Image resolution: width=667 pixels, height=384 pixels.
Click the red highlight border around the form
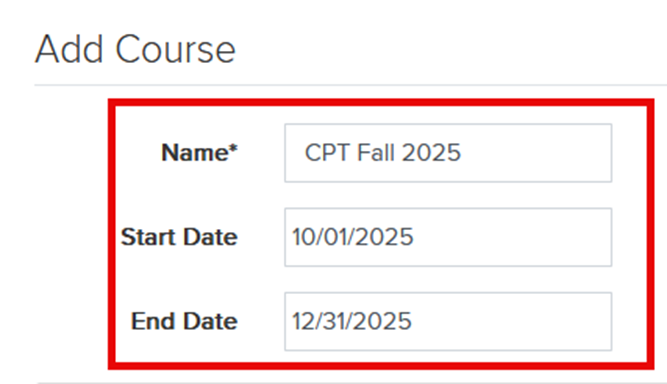click(381, 102)
